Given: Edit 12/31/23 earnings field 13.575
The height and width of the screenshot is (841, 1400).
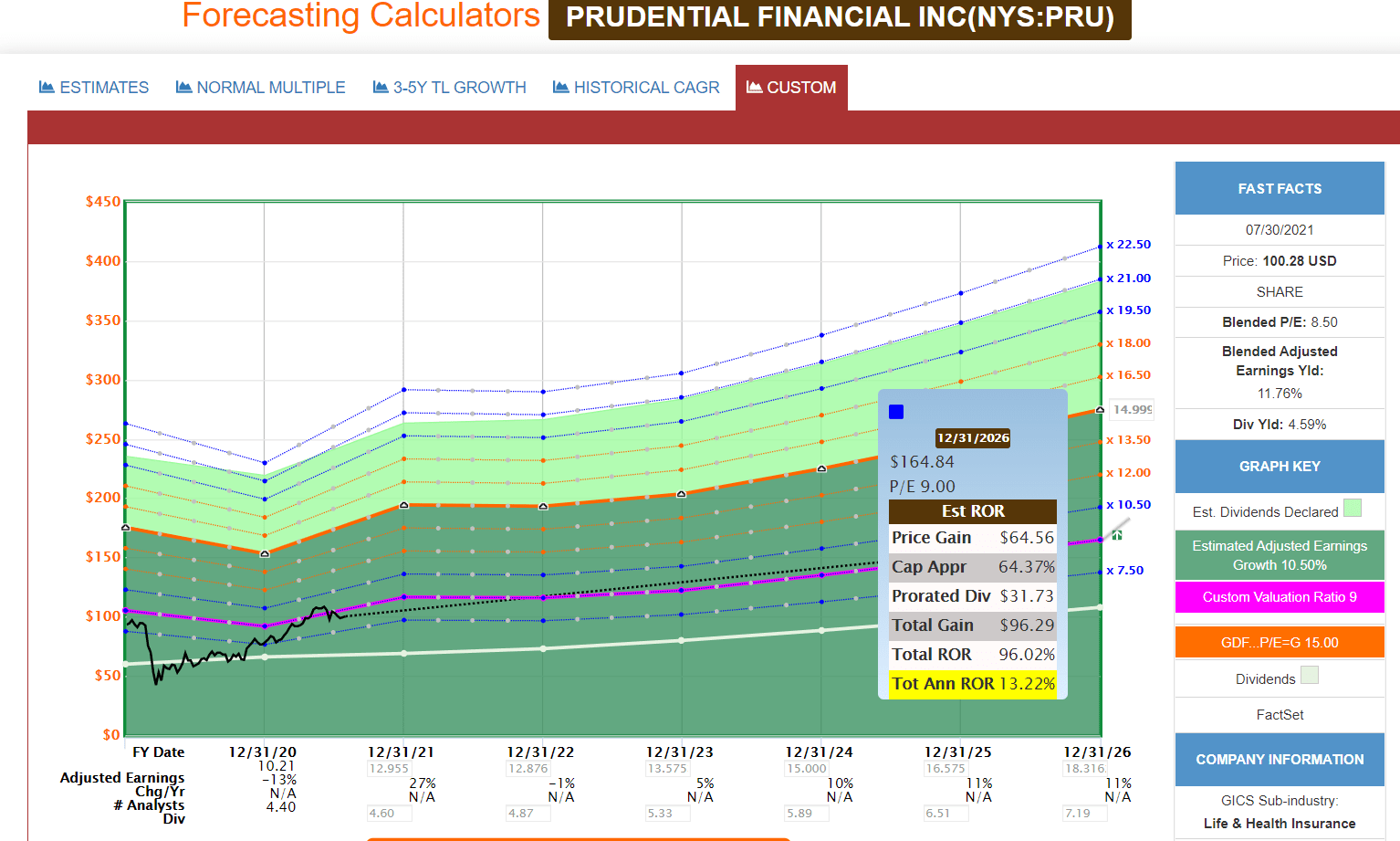Looking at the screenshot, I should click(668, 769).
